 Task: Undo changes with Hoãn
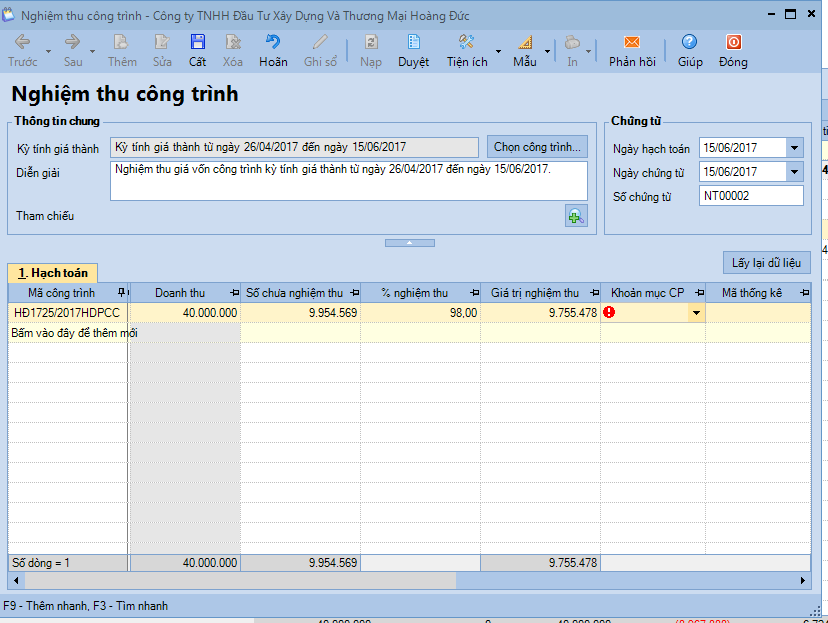[273, 51]
